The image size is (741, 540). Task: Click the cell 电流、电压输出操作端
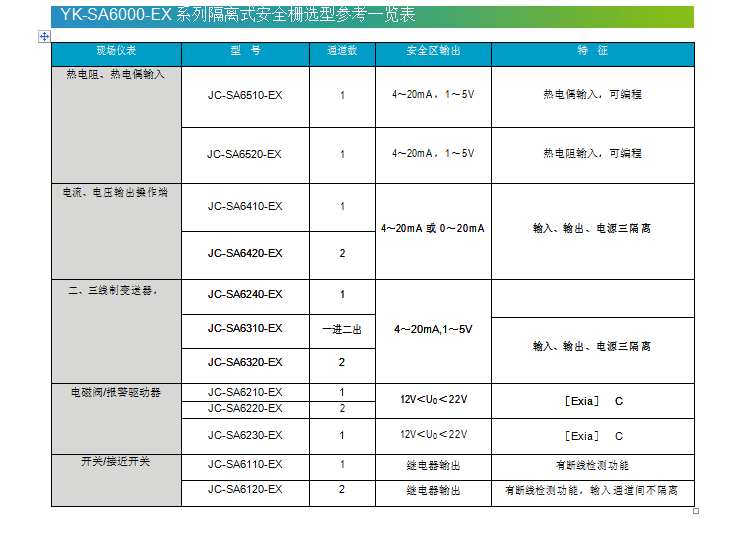(116, 231)
